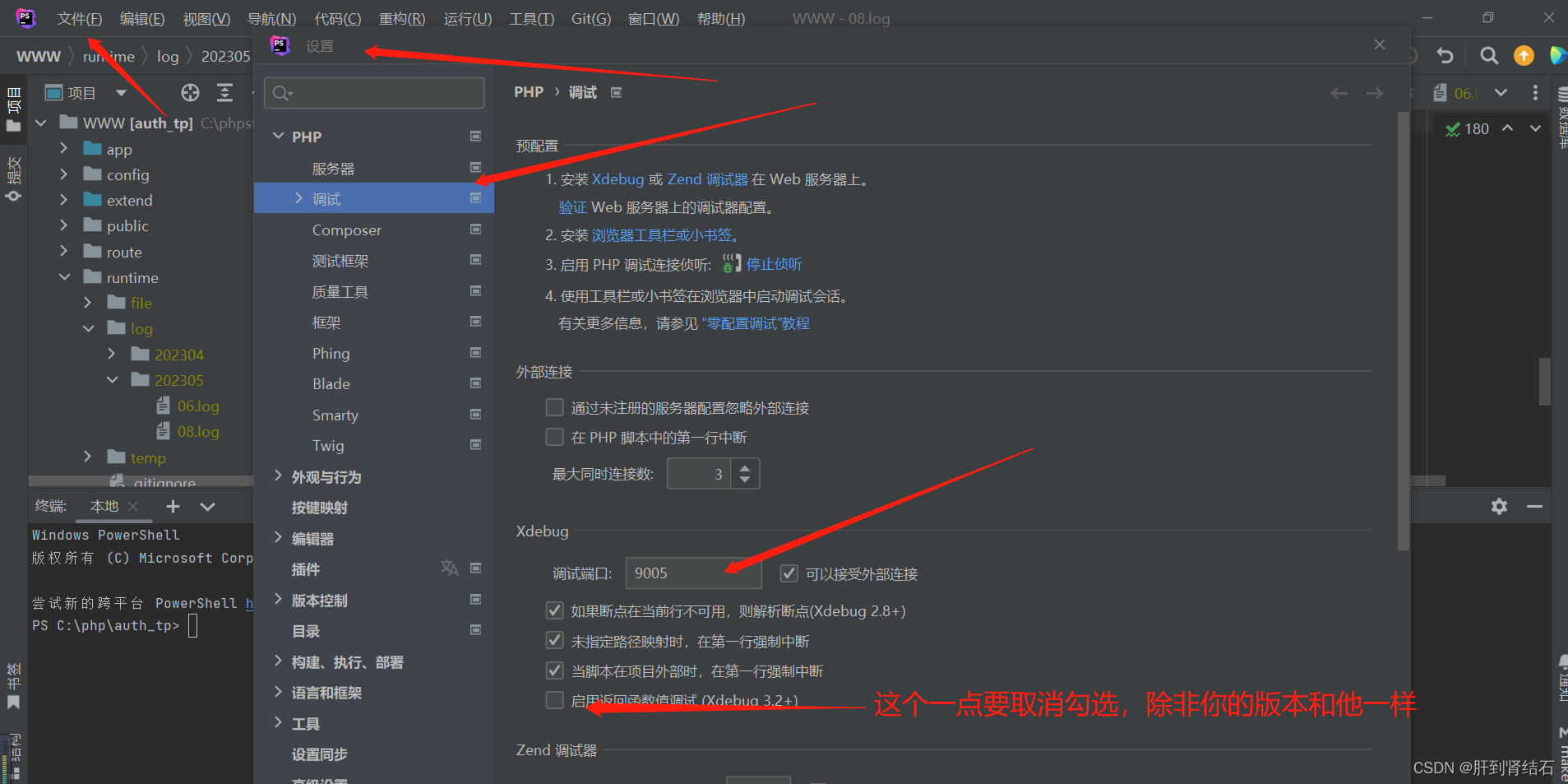The image size is (1568, 784).
Task: Click the settings panel vertical scrollbar
Action: click(1404, 332)
